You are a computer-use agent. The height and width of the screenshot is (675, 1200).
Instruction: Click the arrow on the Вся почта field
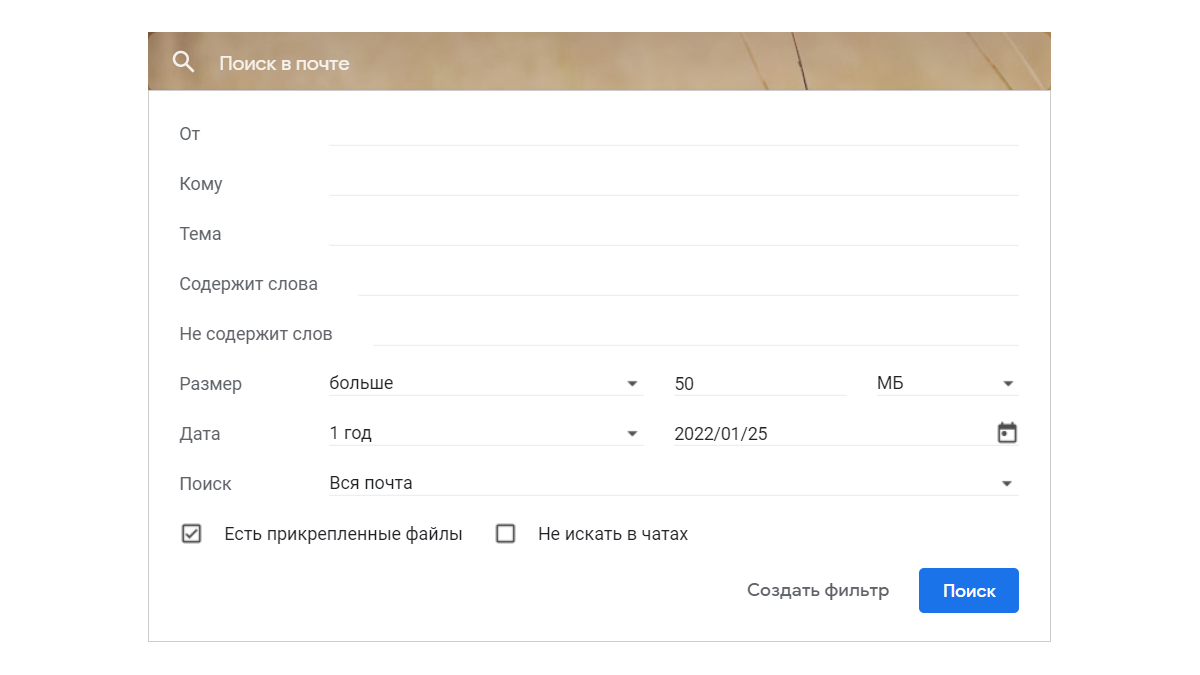tap(1007, 483)
